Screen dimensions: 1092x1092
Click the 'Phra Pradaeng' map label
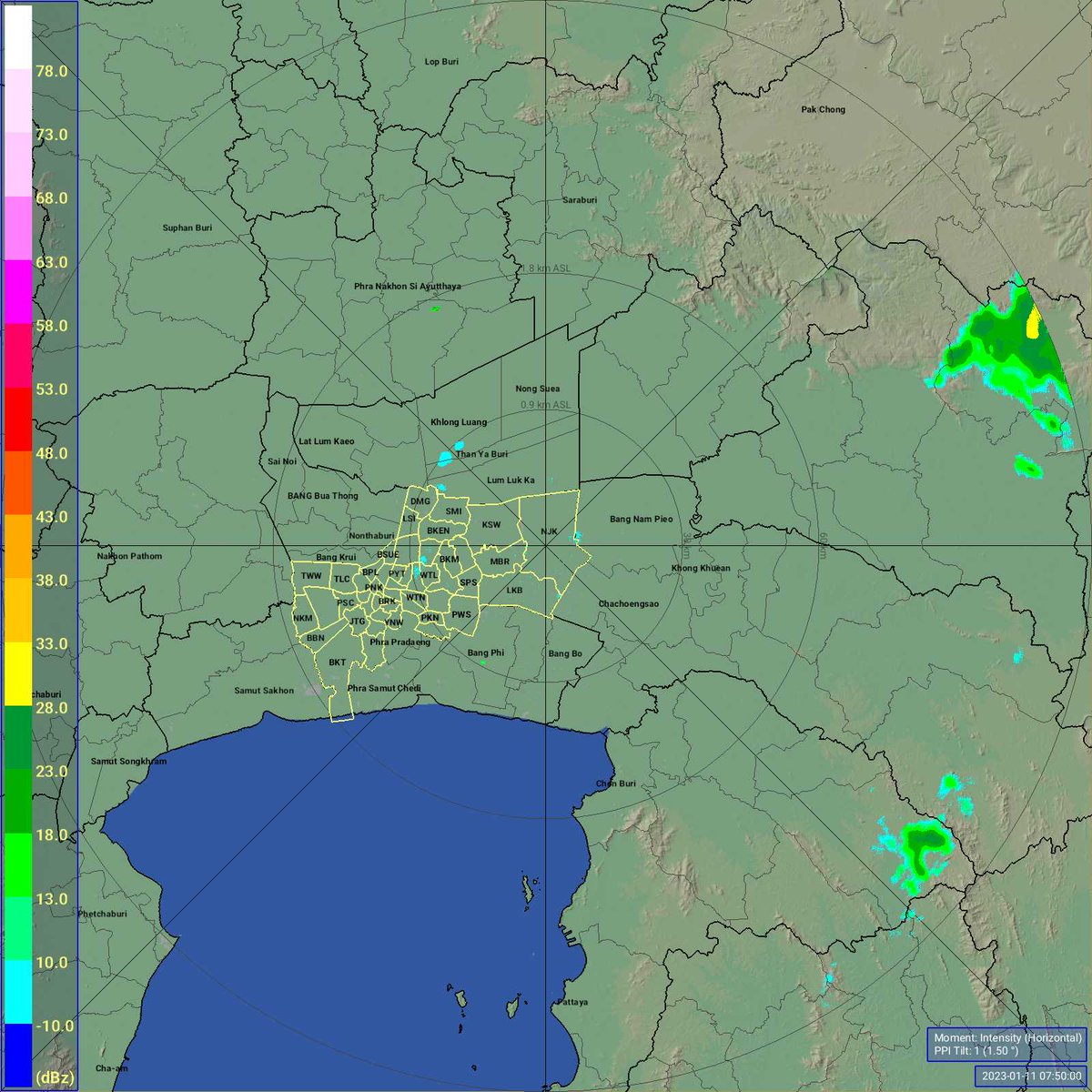[399, 642]
